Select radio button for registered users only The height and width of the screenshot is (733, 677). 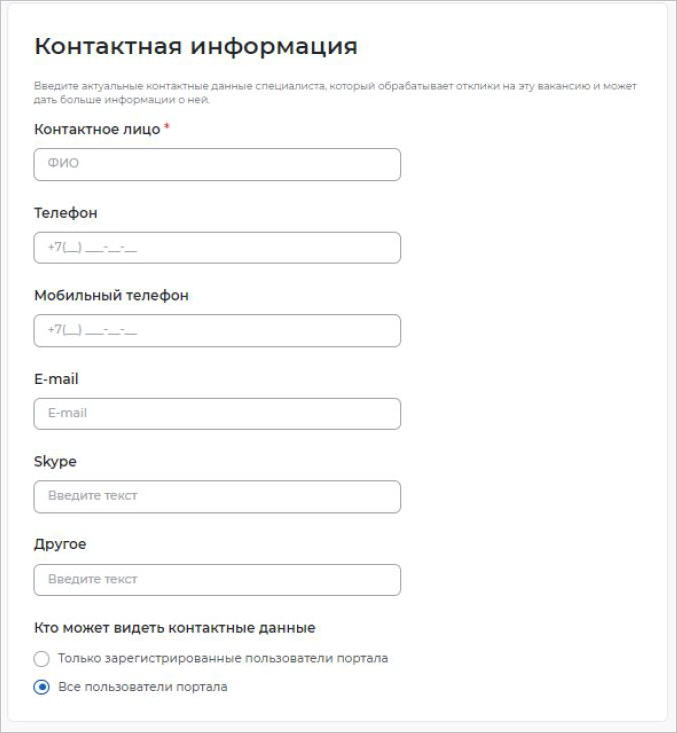tap(42, 659)
